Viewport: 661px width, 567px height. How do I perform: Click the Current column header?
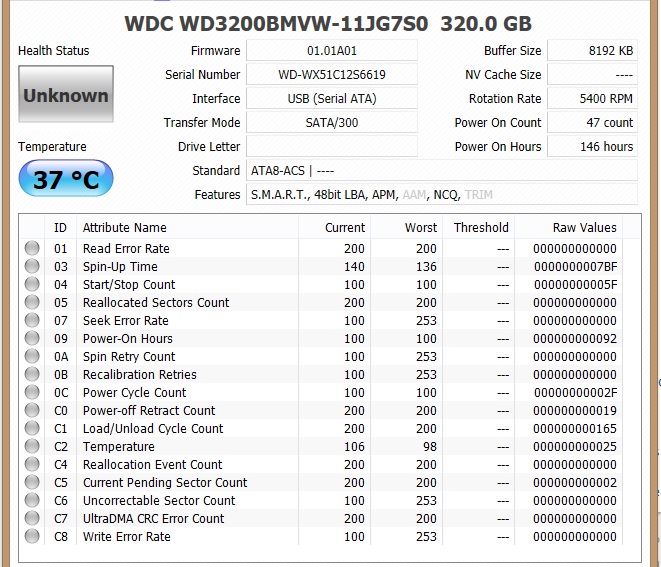[334, 228]
